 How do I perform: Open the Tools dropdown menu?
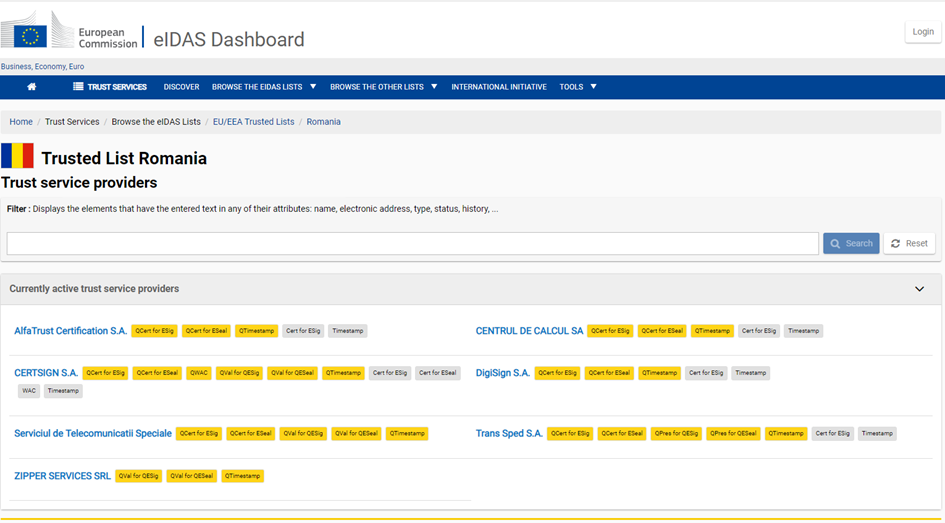click(578, 87)
